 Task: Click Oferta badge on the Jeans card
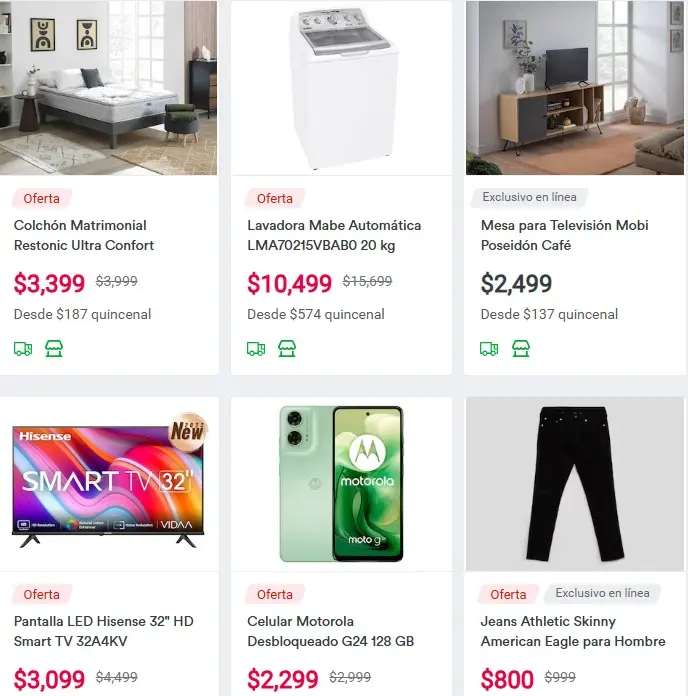(508, 594)
